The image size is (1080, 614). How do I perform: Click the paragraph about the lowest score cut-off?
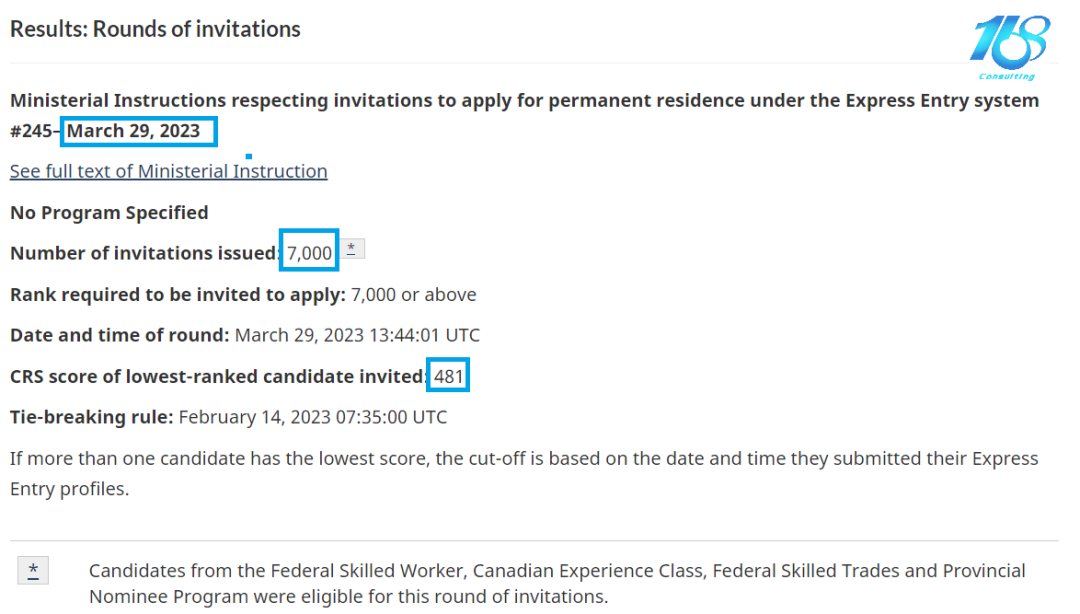524,473
